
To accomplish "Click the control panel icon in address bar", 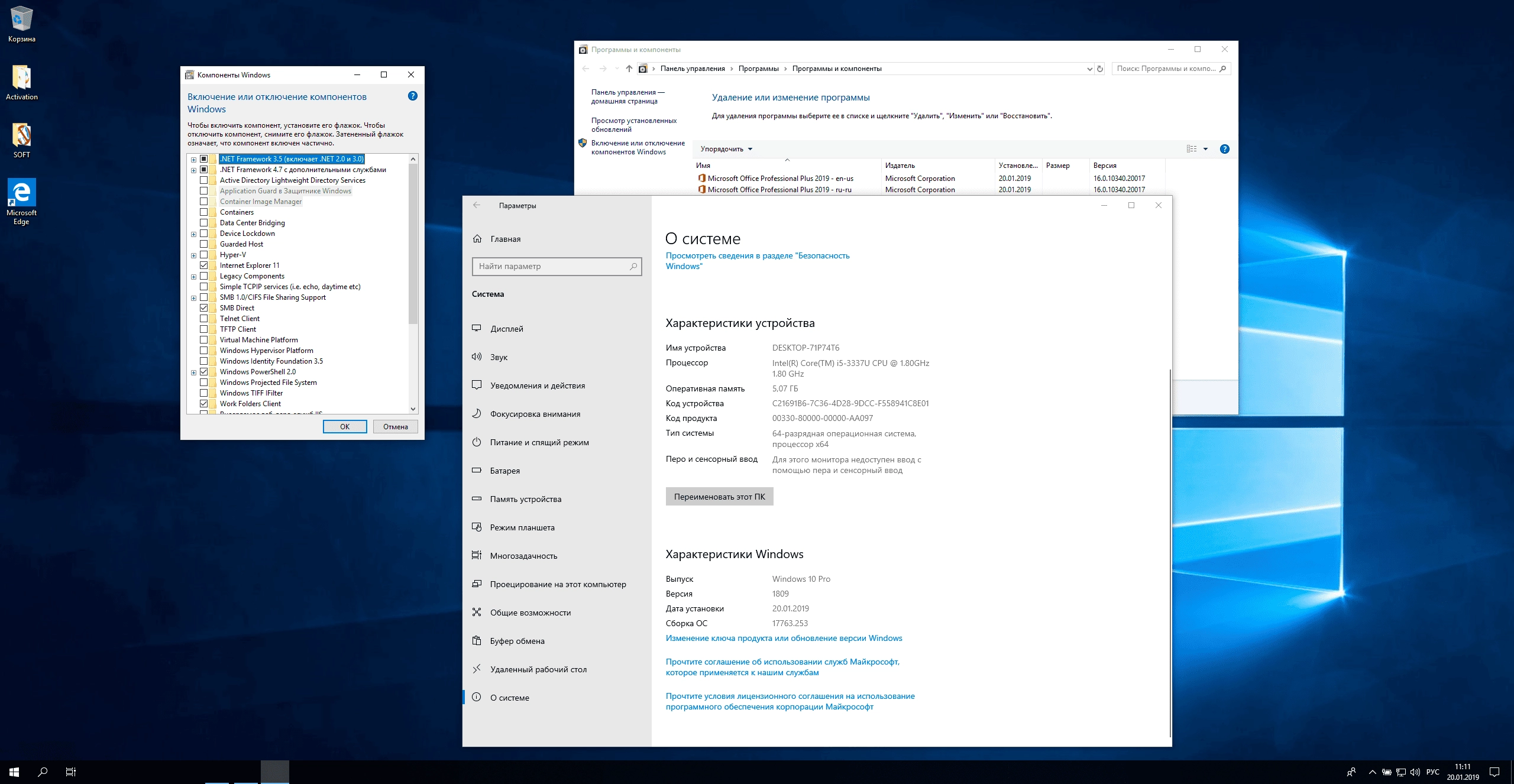I will pos(643,69).
